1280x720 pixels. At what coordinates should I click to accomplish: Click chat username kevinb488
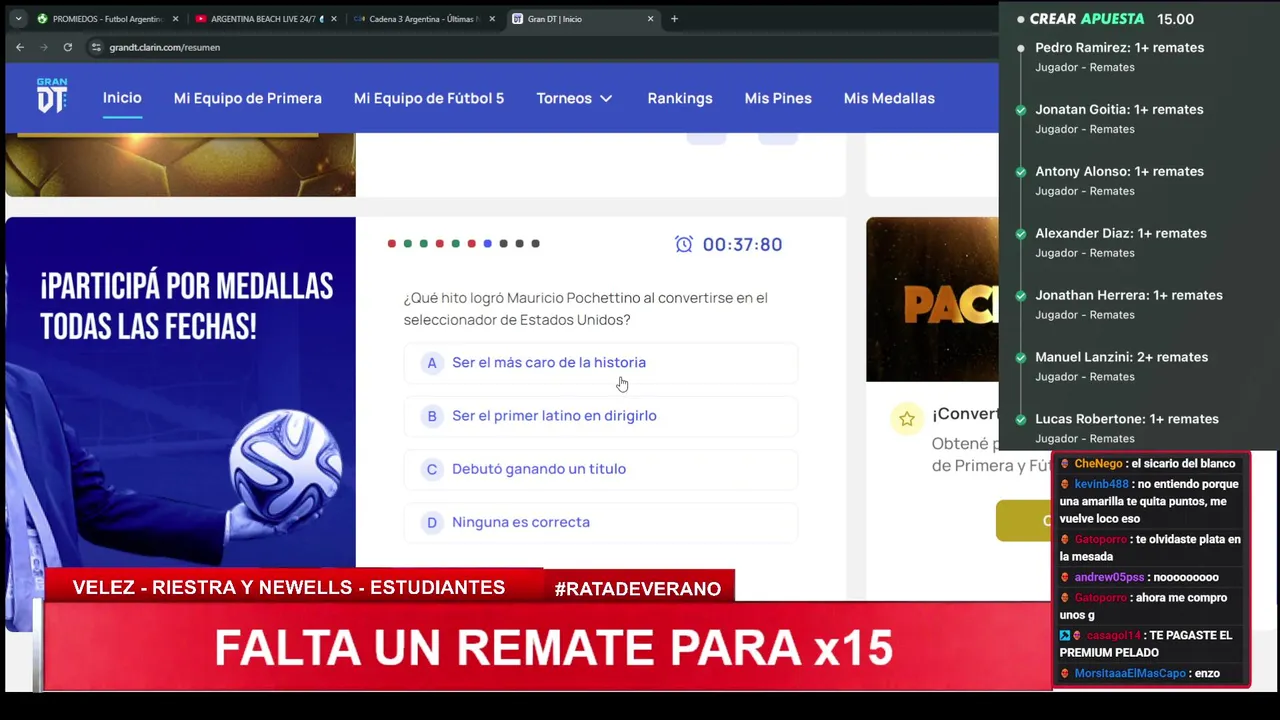point(1101,484)
